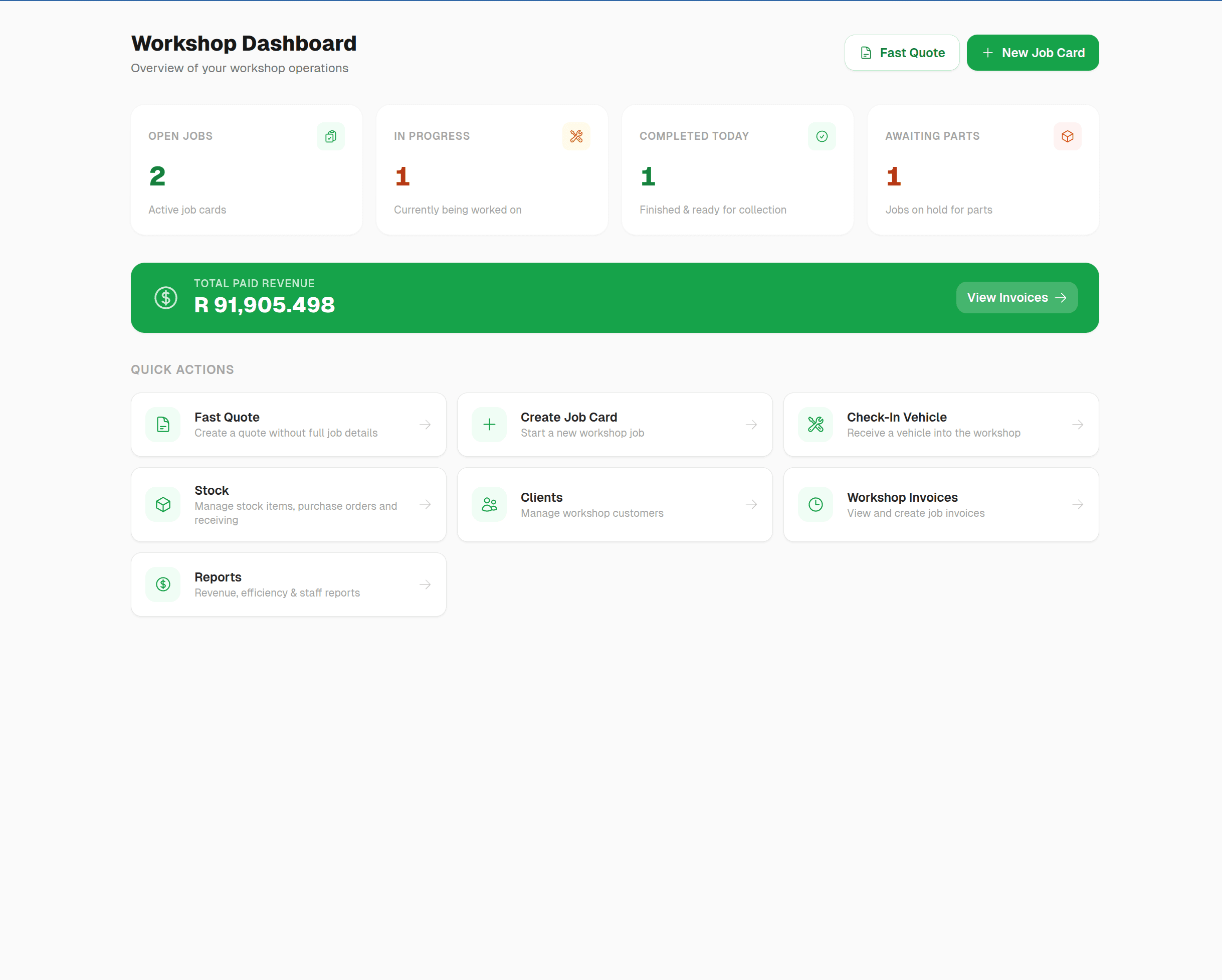1222x980 pixels.
Task: Click 'Finished & ready for collection' text
Action: 713,210
